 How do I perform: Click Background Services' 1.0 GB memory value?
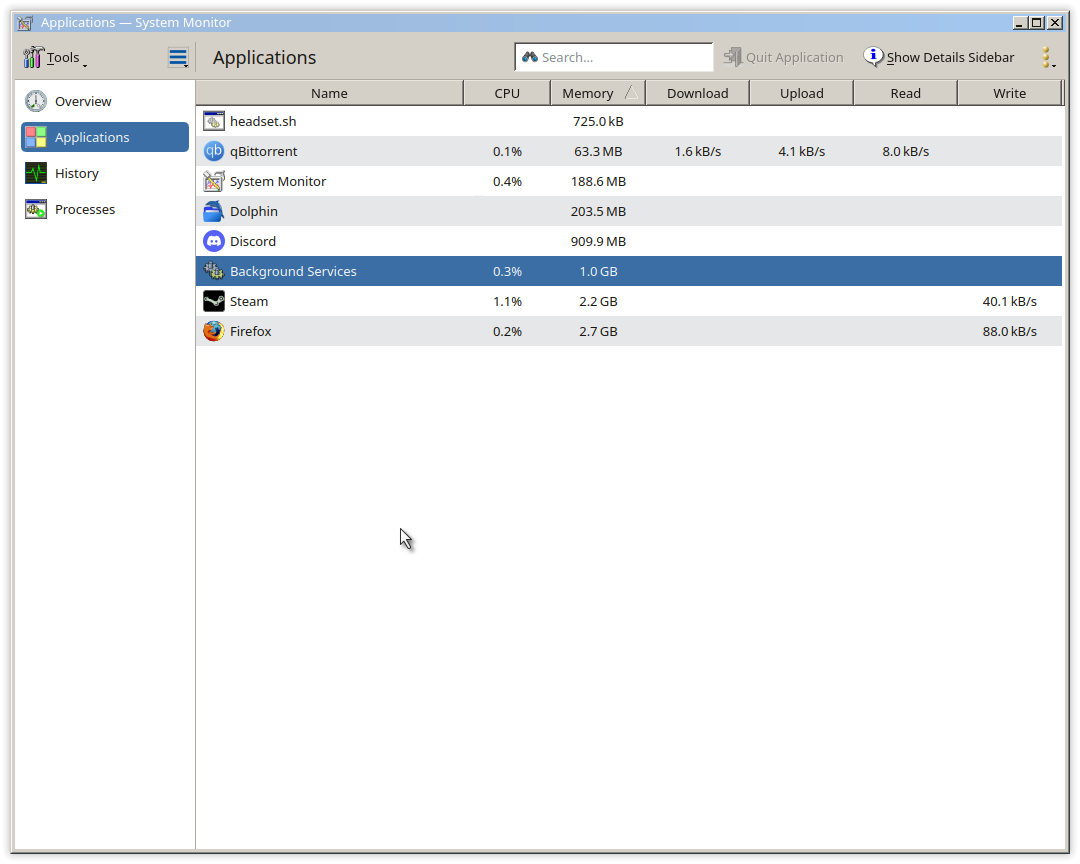pos(598,271)
